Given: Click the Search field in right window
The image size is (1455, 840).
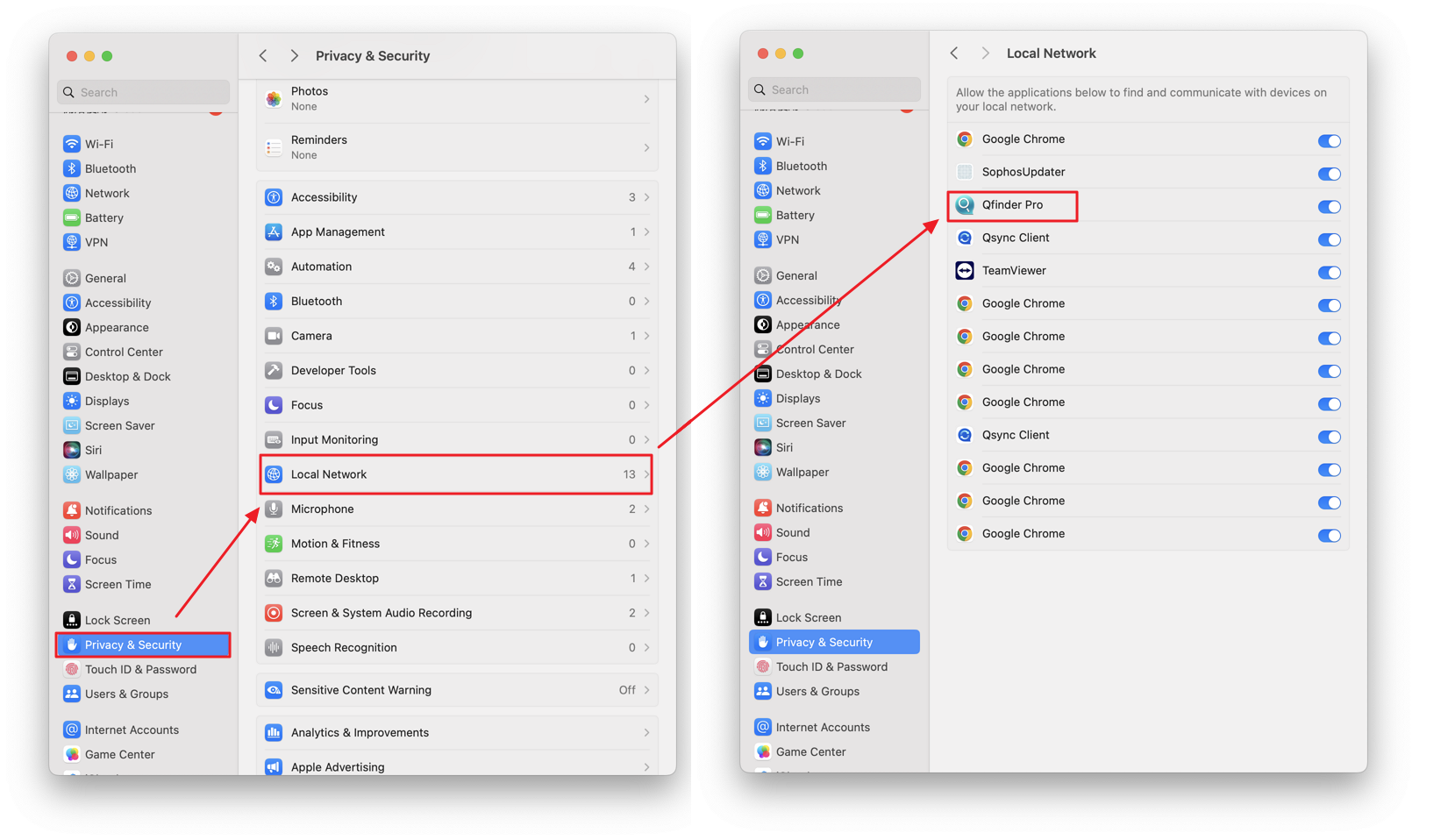Looking at the screenshot, I should point(834,89).
